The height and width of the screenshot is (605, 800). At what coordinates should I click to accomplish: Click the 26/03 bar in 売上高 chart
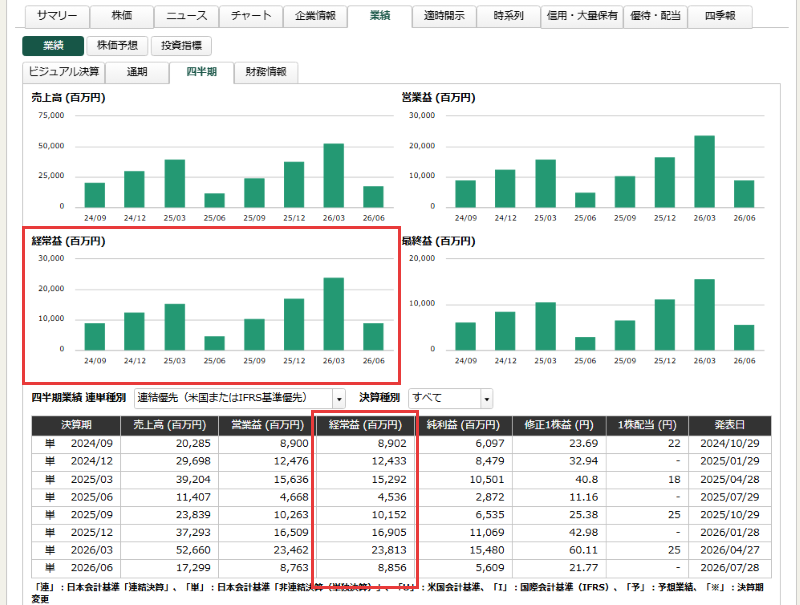[334, 175]
